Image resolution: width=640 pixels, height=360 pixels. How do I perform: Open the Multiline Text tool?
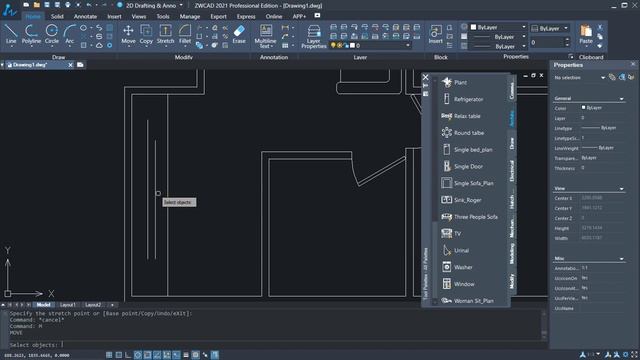266,36
